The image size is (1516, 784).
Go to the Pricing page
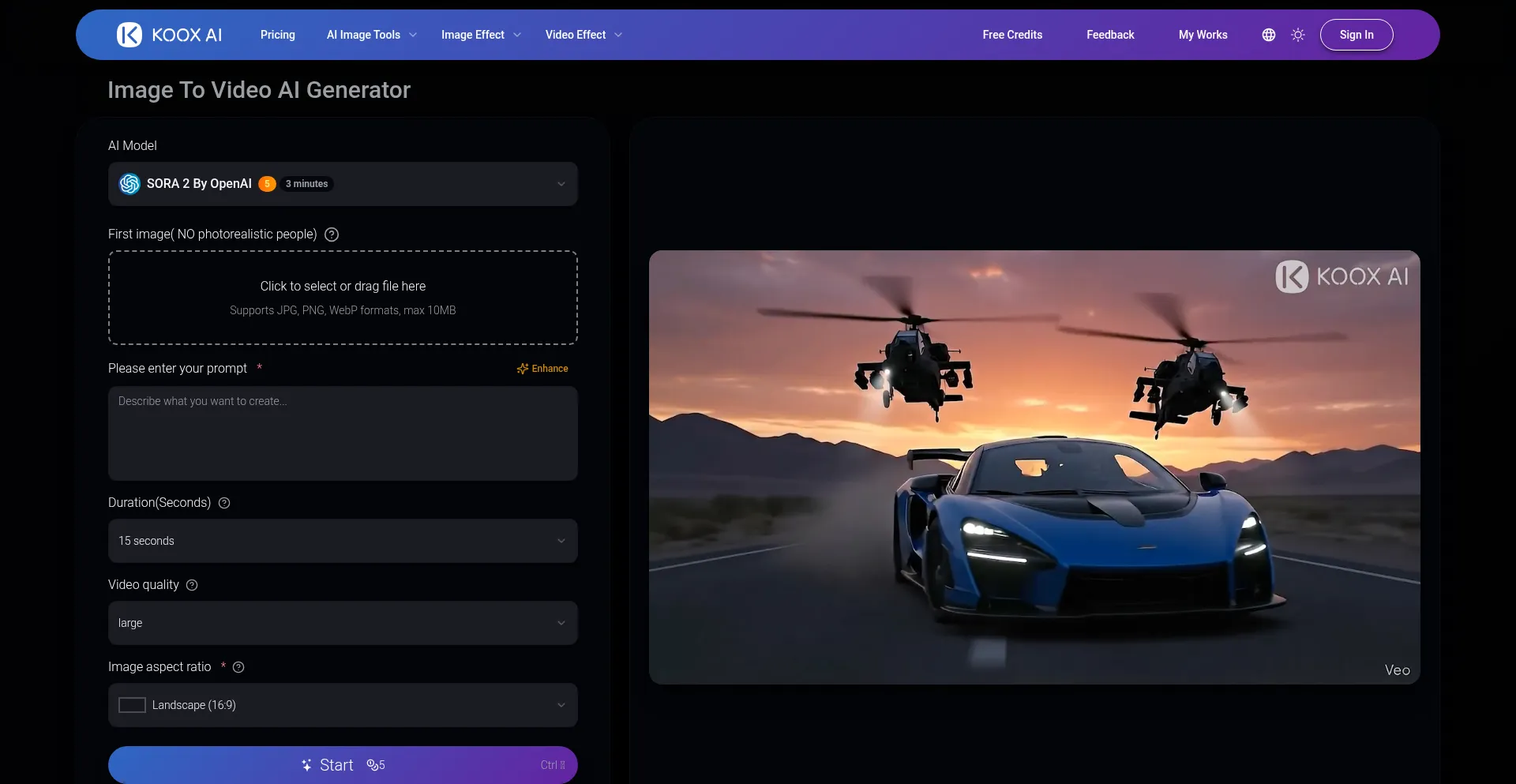coord(278,35)
